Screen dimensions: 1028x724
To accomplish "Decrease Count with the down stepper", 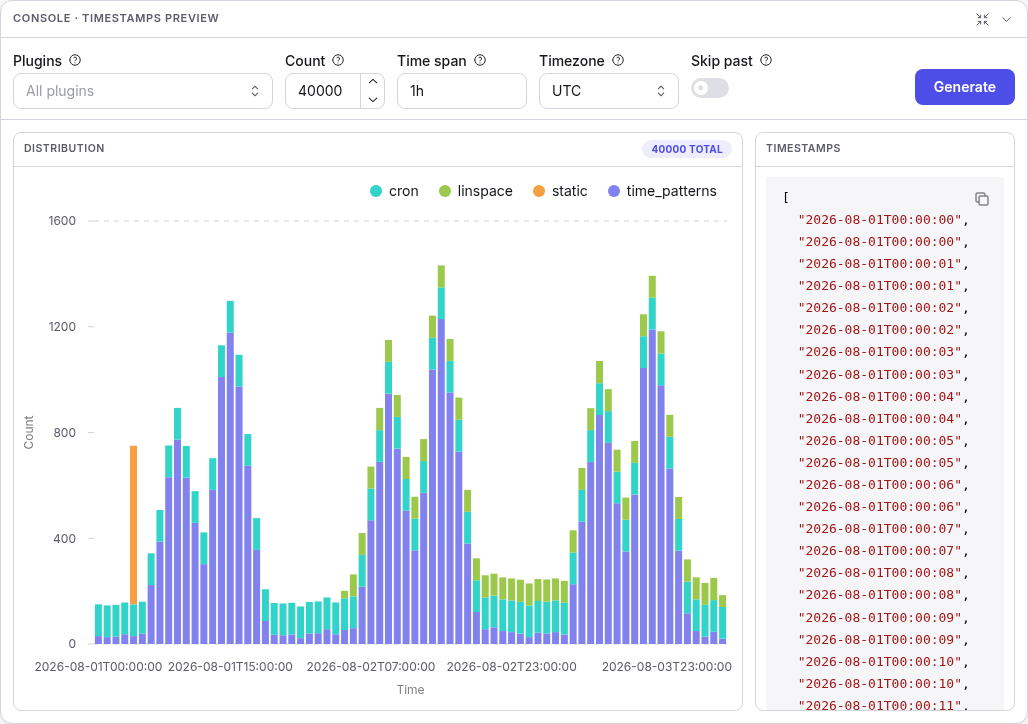I will point(372,100).
